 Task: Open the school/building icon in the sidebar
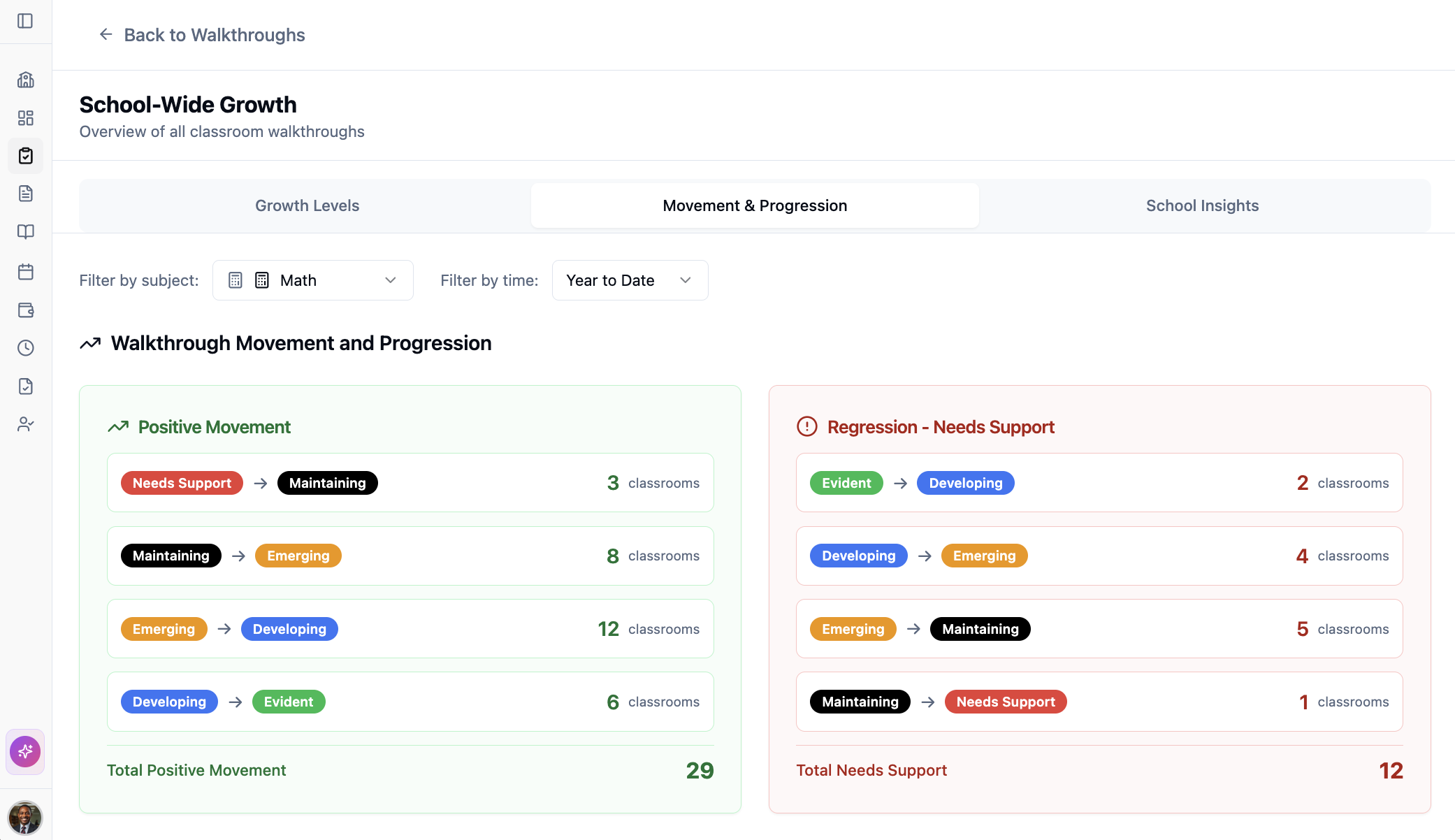[x=26, y=80]
